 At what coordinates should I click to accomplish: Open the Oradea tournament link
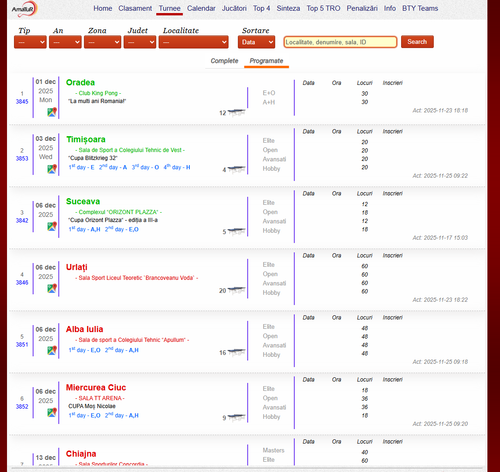pyautogui.click(x=80, y=82)
